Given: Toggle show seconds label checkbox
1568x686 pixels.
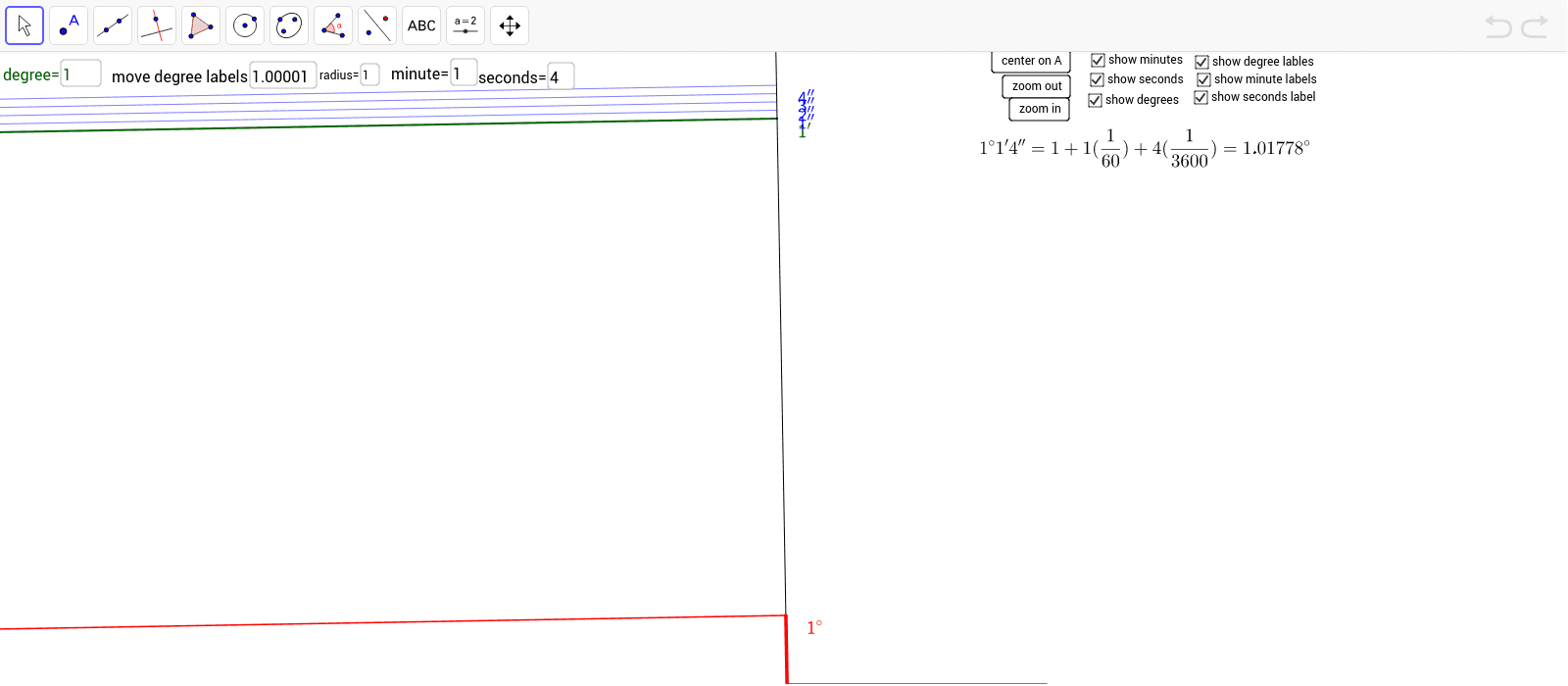Looking at the screenshot, I should (1200, 97).
